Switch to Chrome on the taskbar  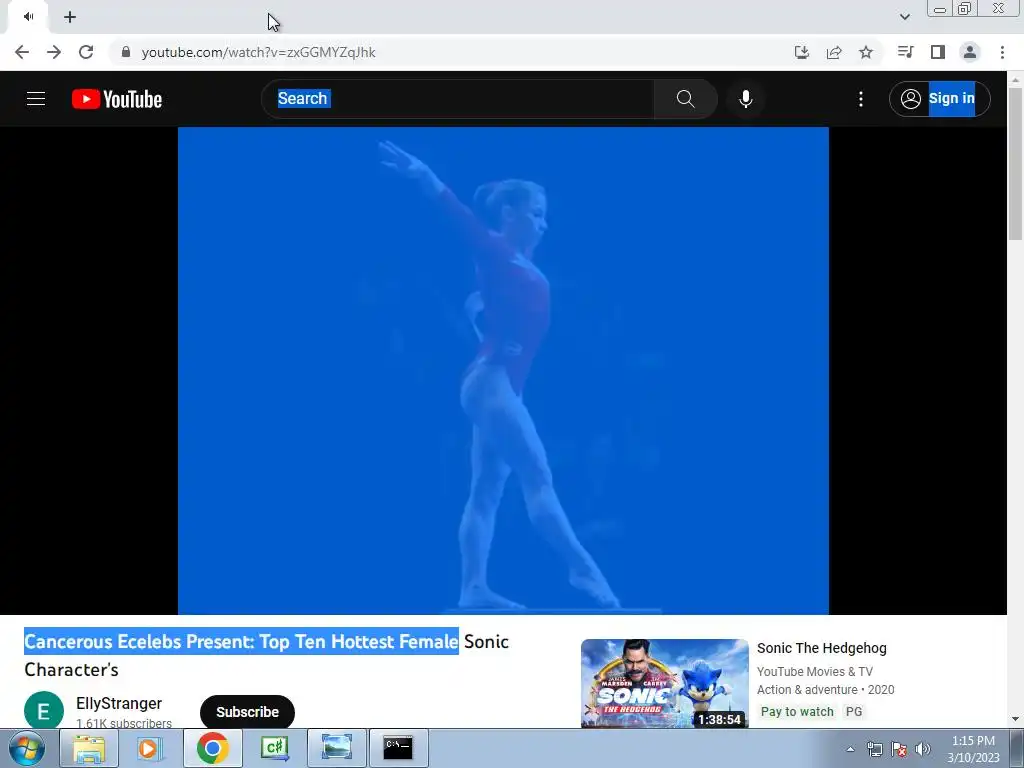[x=212, y=748]
